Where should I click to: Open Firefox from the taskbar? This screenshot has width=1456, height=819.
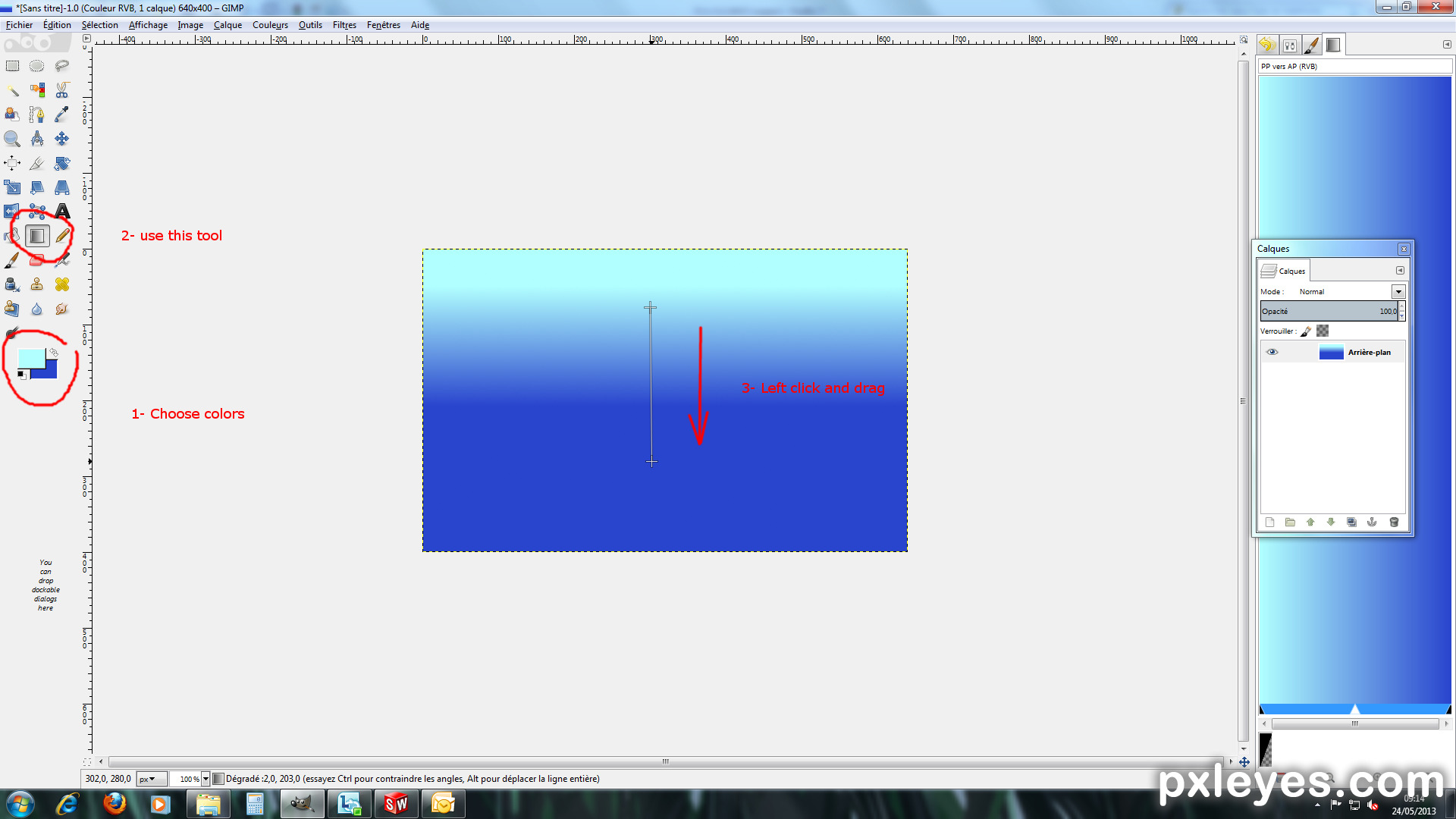[115, 804]
